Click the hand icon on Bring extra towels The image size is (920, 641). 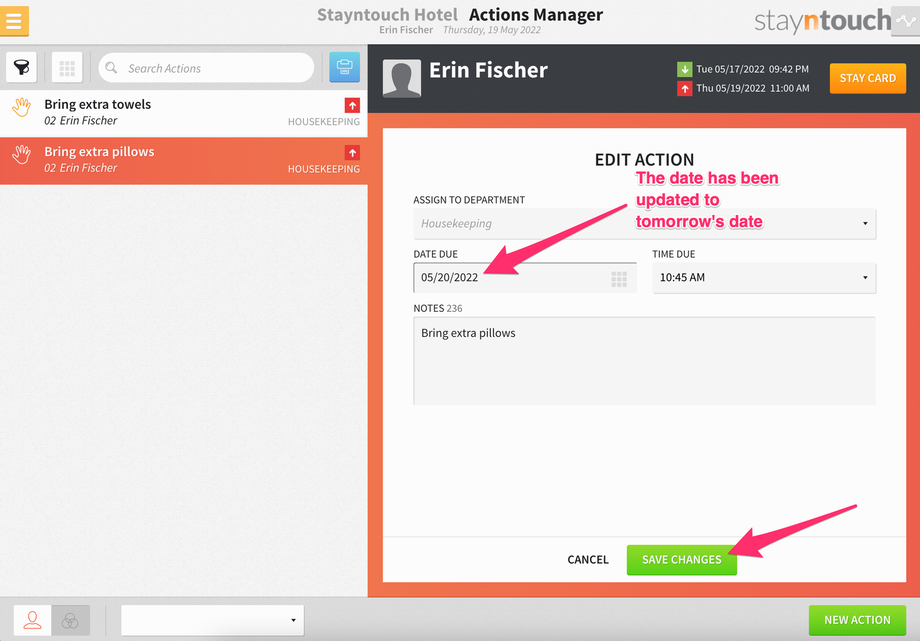click(22, 107)
